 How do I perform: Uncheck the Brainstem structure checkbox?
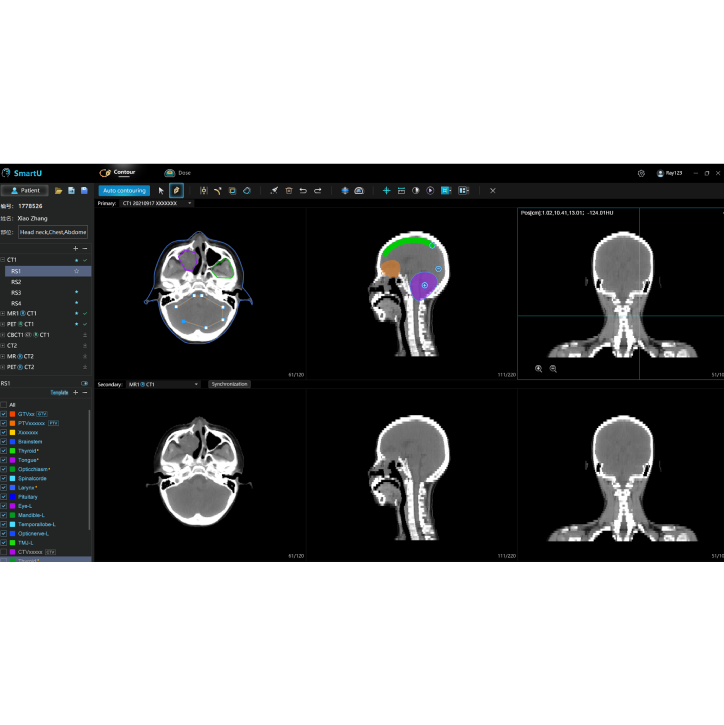[4, 441]
